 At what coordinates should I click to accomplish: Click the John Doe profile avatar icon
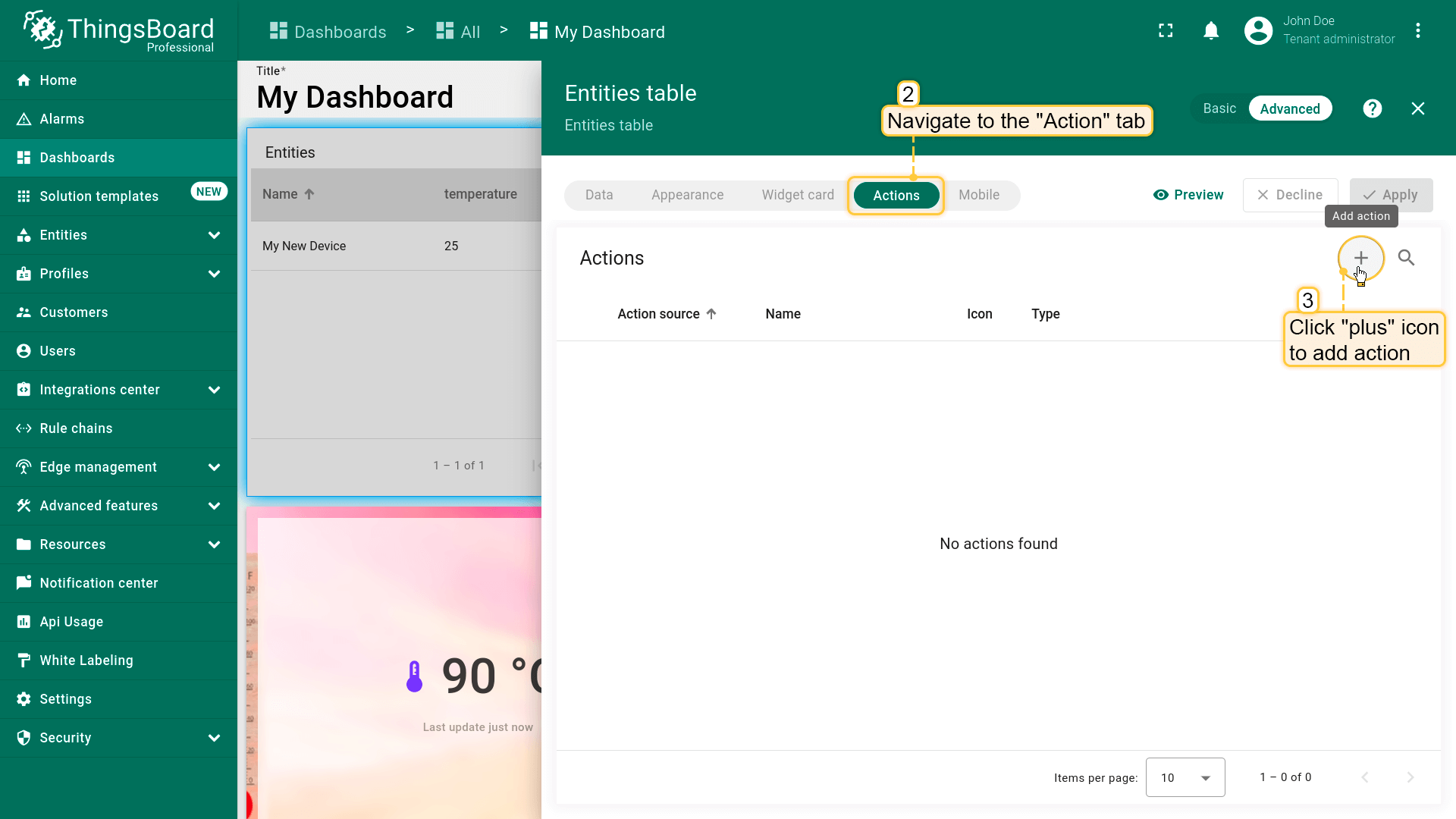(x=1258, y=31)
